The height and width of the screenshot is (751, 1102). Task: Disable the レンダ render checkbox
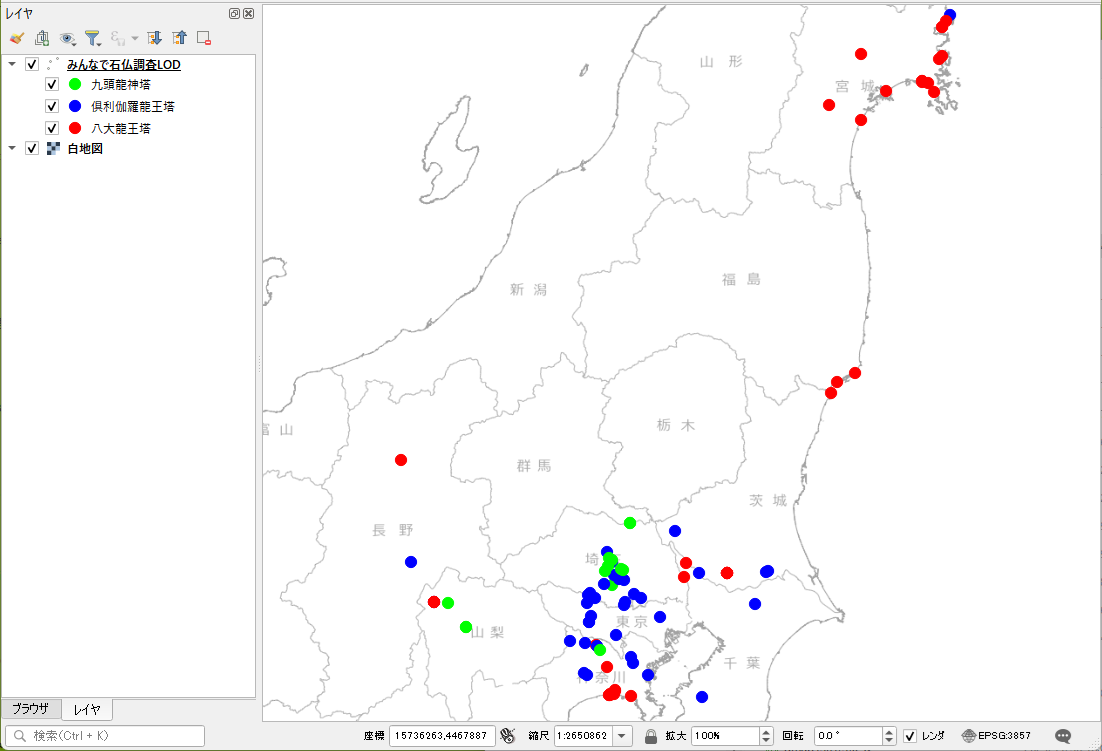tap(909, 736)
